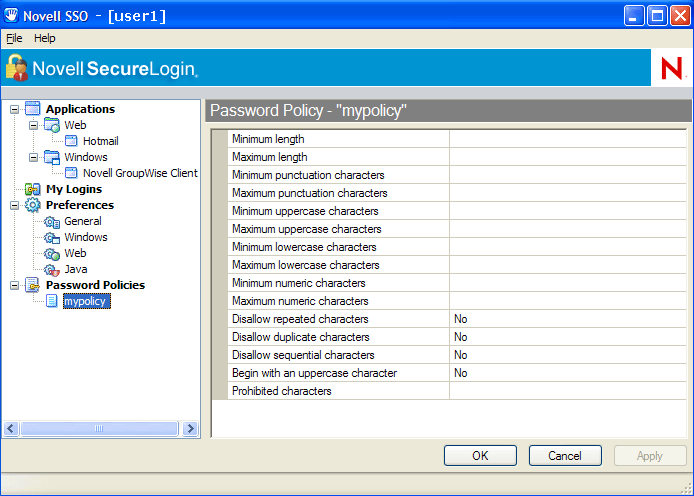Click the Applications folder icon in tree
Image resolution: width=694 pixels, height=496 pixels.
[33, 108]
